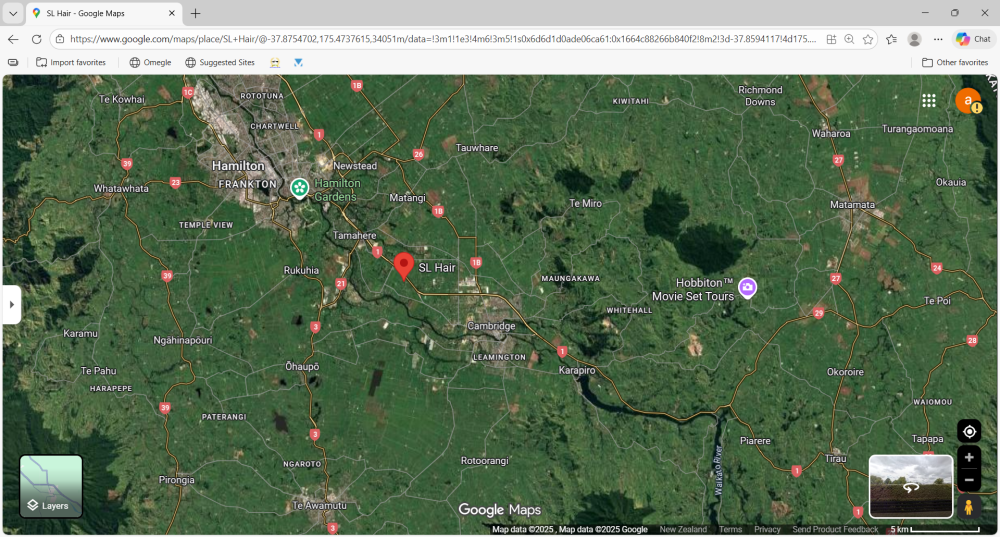Toggle the map scale units (5 km)

click(x=934, y=529)
